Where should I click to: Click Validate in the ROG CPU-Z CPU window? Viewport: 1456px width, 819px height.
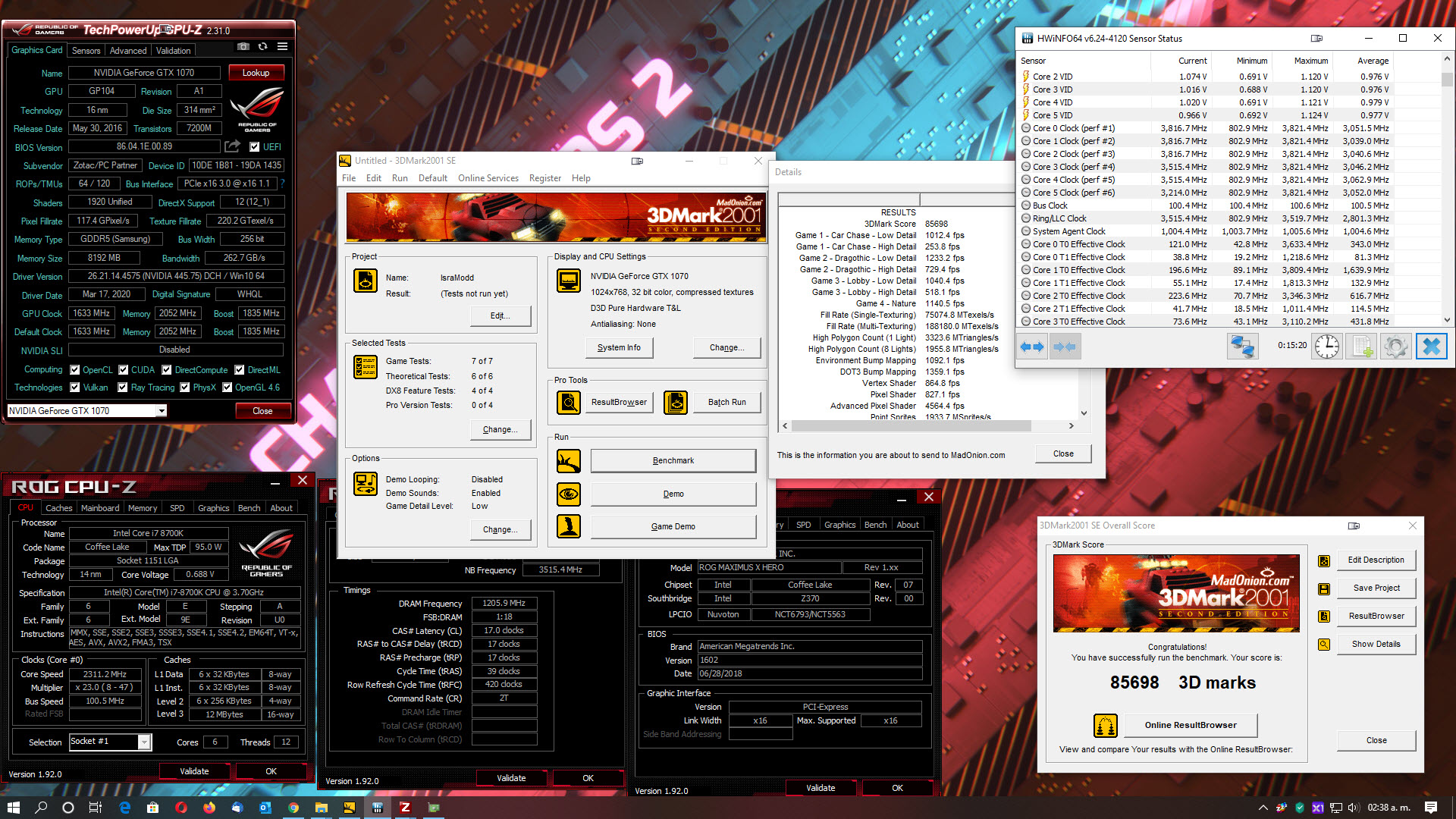pyautogui.click(x=194, y=771)
